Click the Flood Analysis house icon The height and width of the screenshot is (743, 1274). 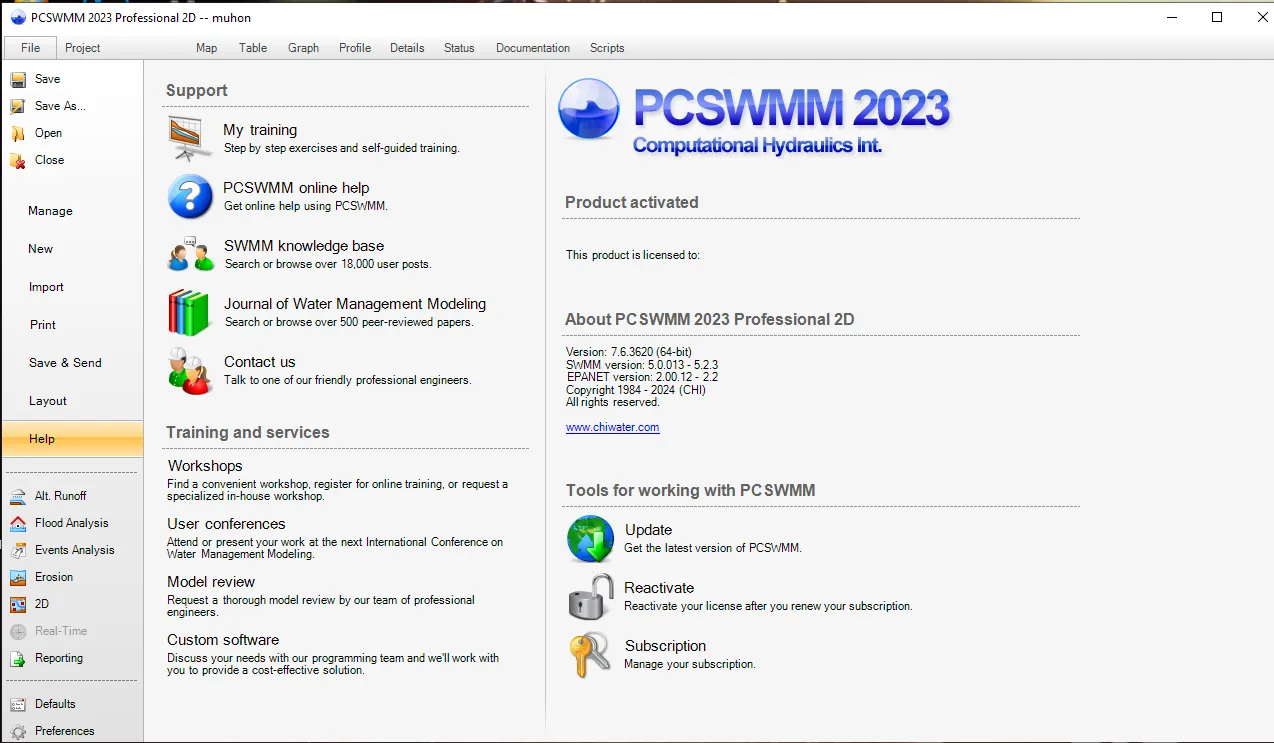coord(18,523)
